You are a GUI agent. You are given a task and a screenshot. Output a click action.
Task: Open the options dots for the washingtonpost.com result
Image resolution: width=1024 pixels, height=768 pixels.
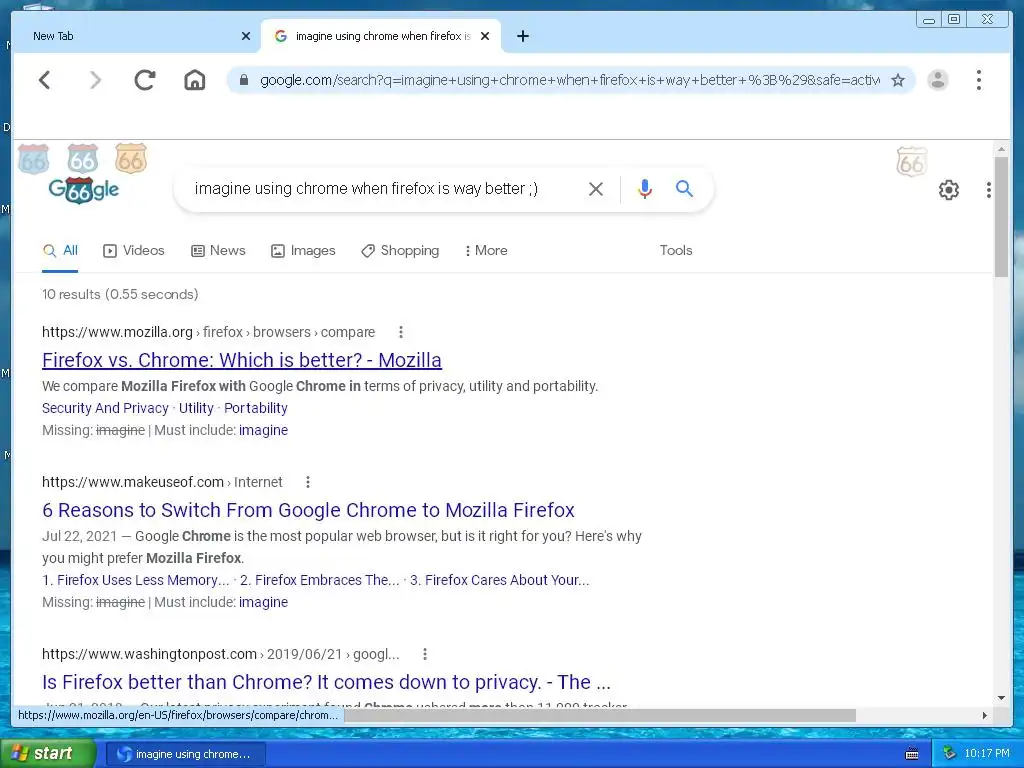point(424,654)
